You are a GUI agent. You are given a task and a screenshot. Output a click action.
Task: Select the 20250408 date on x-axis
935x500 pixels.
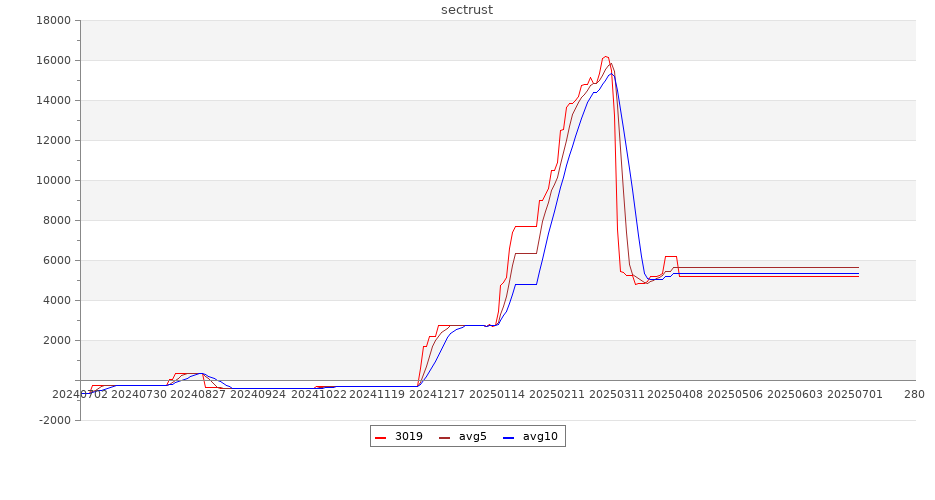point(676,394)
